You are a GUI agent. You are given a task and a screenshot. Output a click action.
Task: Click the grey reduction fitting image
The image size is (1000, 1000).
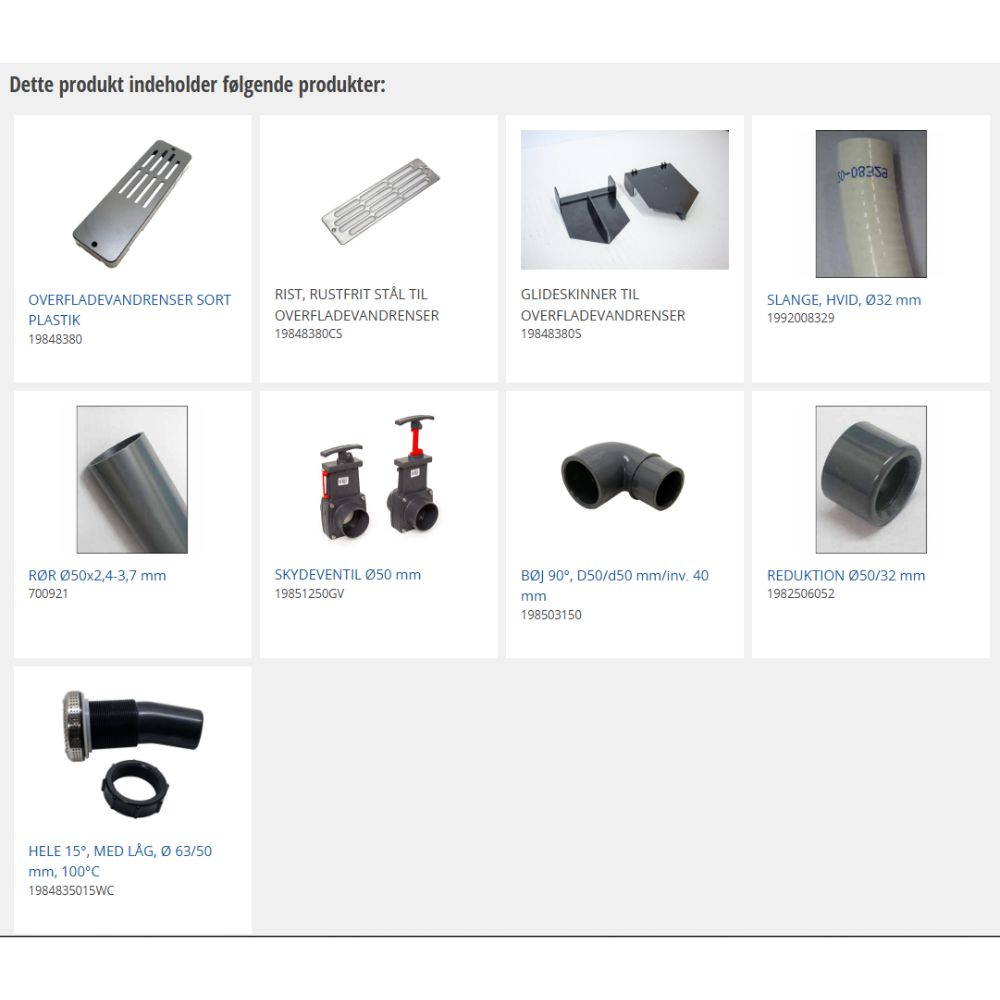[x=871, y=479]
